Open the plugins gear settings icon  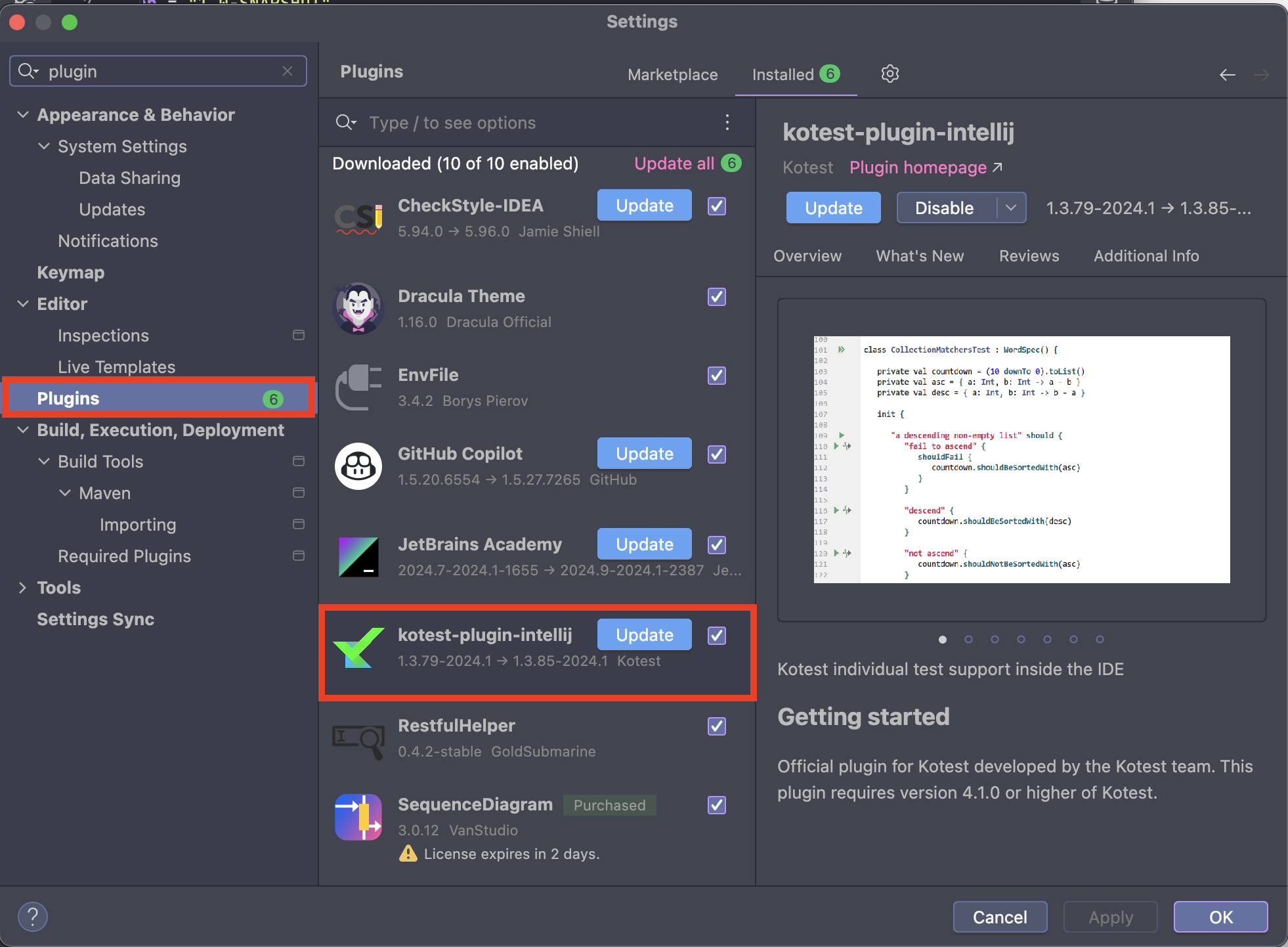point(890,74)
